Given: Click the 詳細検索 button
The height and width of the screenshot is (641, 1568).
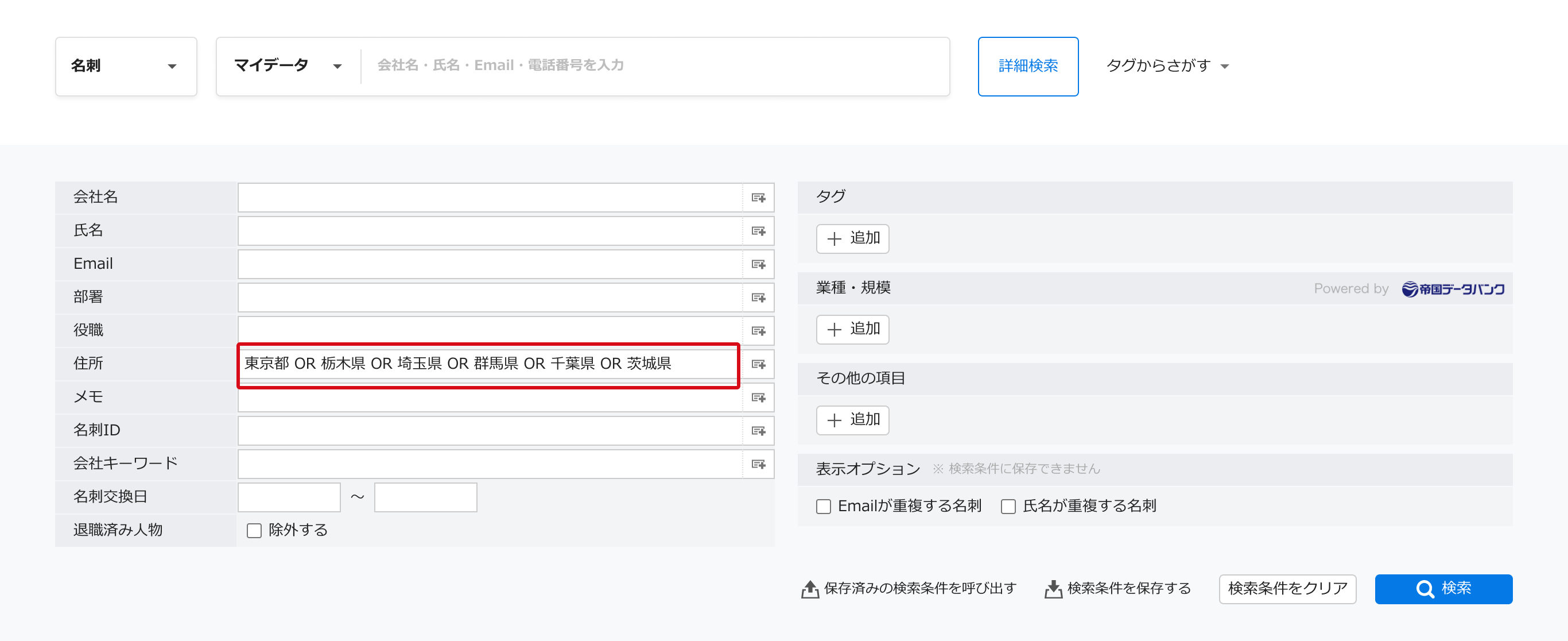Looking at the screenshot, I should [1028, 66].
